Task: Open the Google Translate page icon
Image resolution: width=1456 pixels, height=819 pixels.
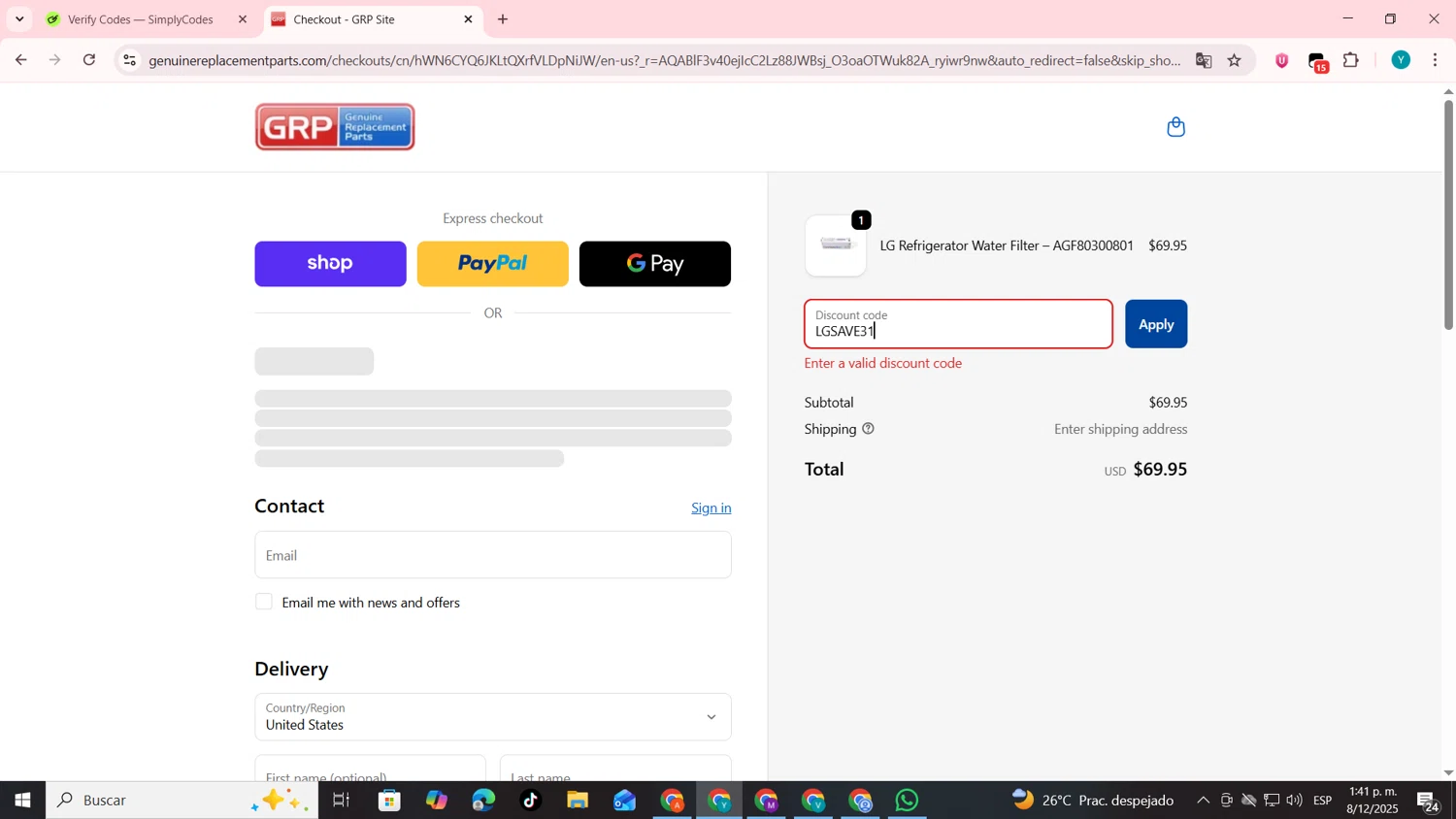Action: (1204, 60)
